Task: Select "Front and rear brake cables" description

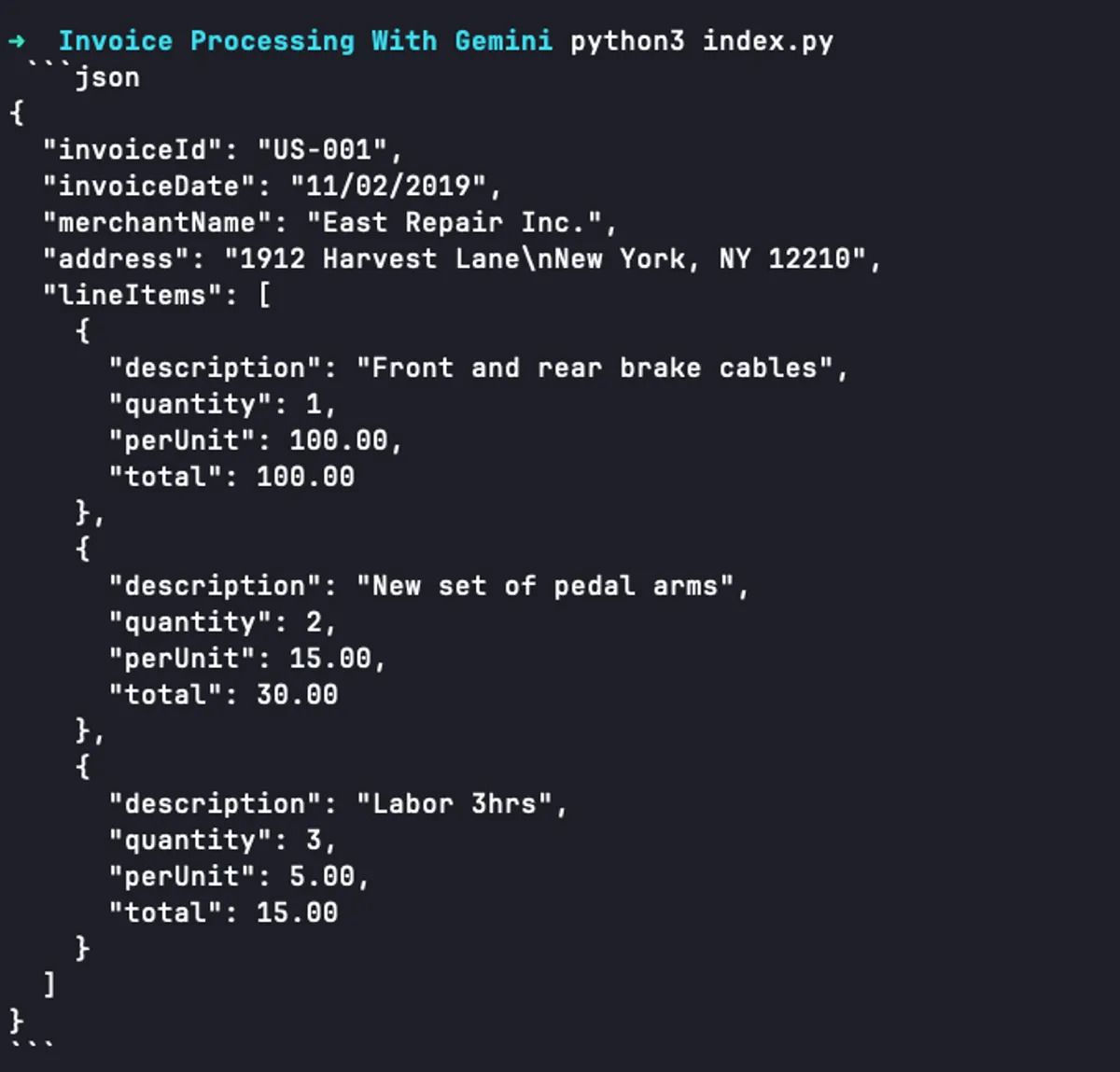Action: (595, 368)
